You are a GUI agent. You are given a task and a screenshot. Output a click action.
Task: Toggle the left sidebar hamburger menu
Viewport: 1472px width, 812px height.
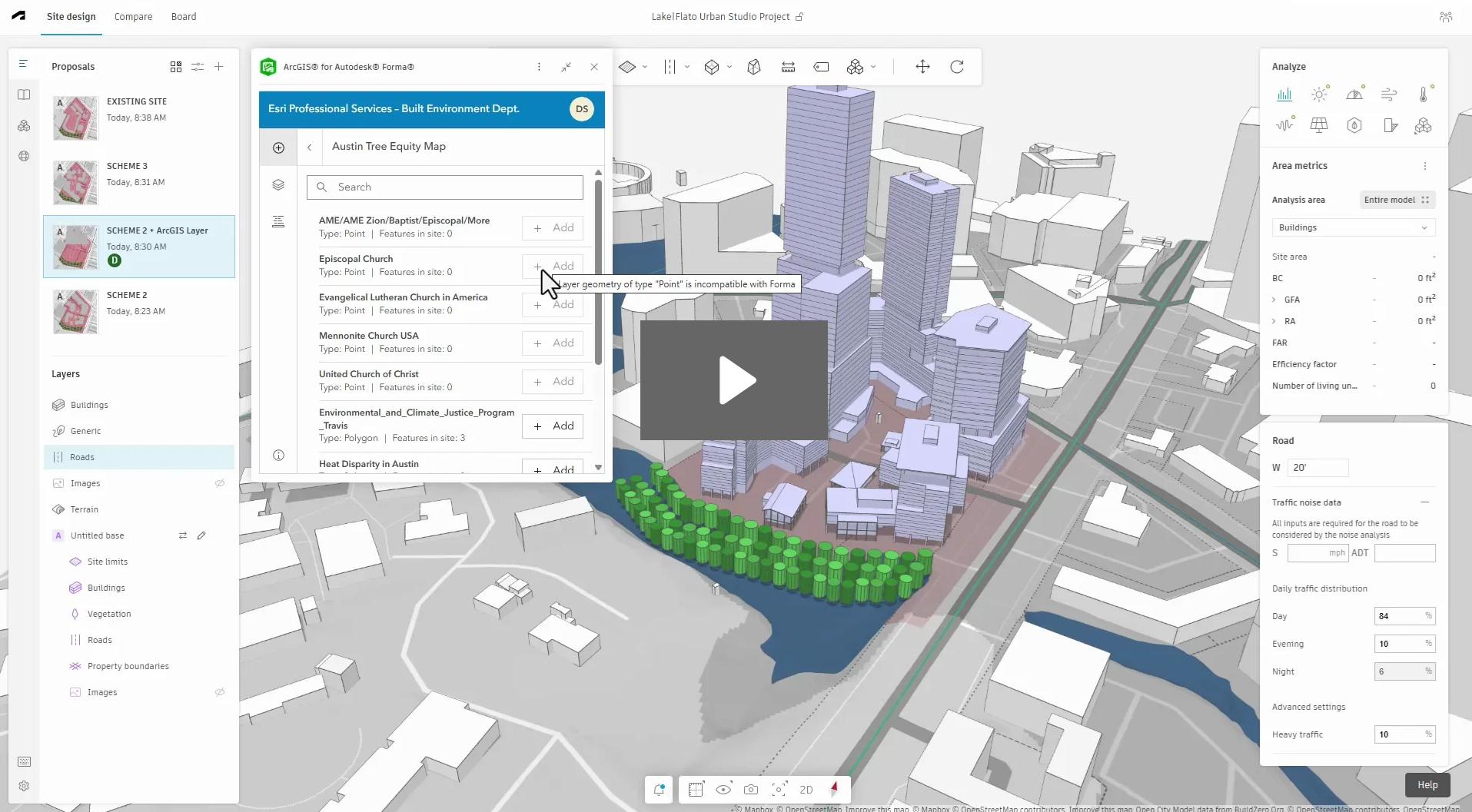point(24,64)
